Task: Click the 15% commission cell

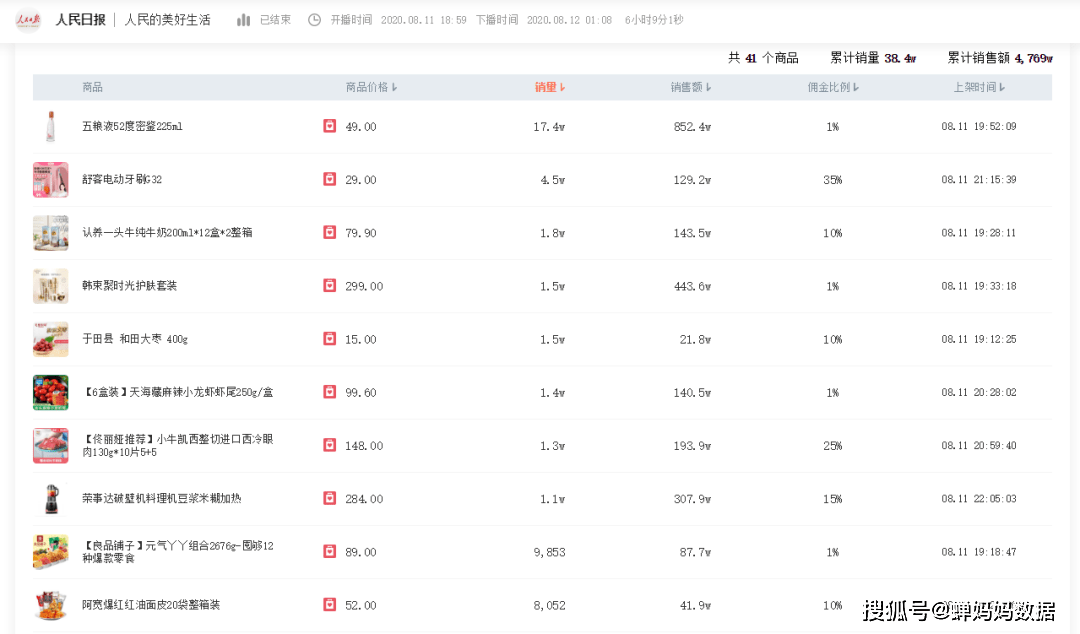Action: pos(833,499)
